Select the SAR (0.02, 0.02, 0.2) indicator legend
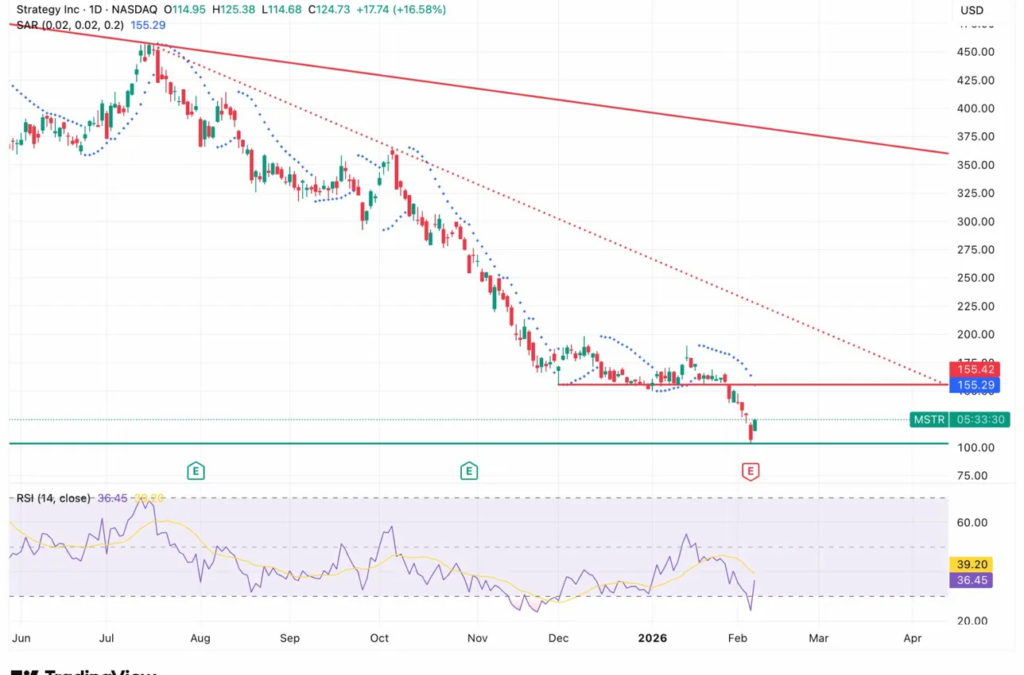This screenshot has width=1024, height=675. pos(70,25)
